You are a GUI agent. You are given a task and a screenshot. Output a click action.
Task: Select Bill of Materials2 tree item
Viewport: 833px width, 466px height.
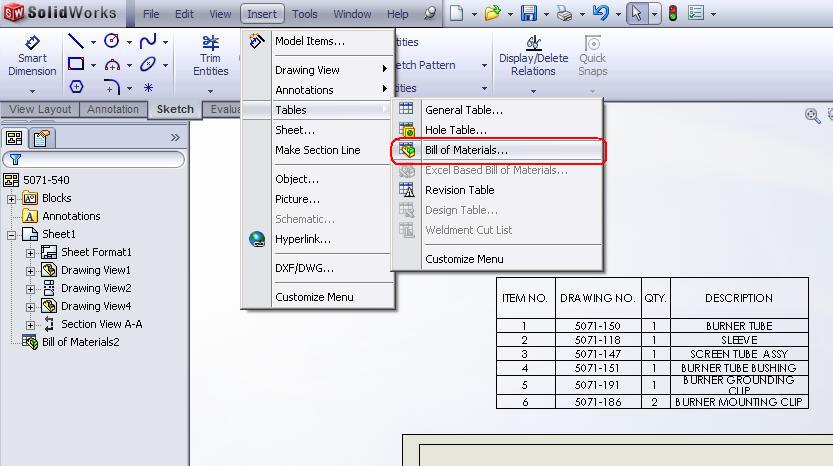71,342
